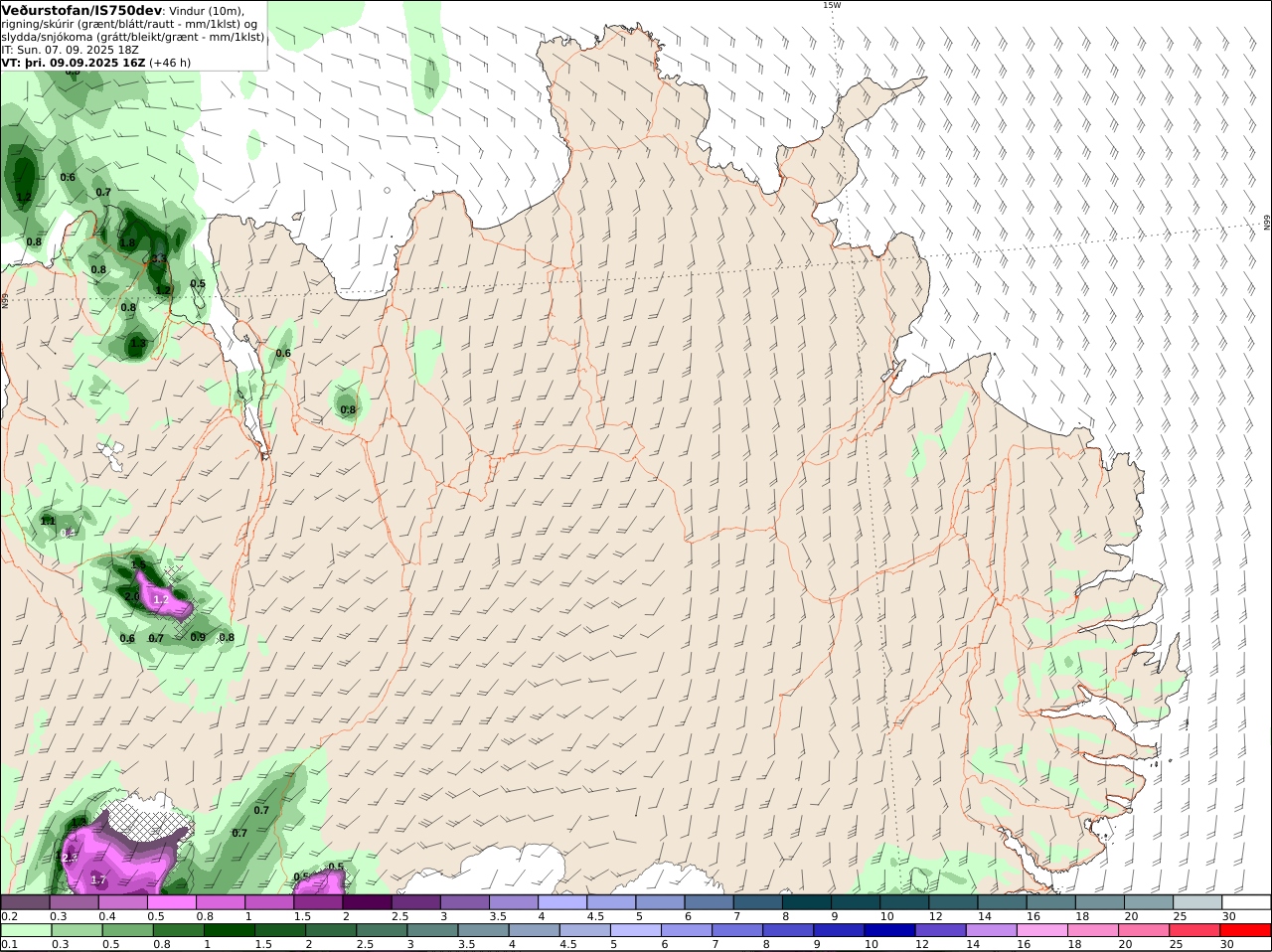Click the 1.2 label inside pink snow patch

pyautogui.click(x=161, y=600)
